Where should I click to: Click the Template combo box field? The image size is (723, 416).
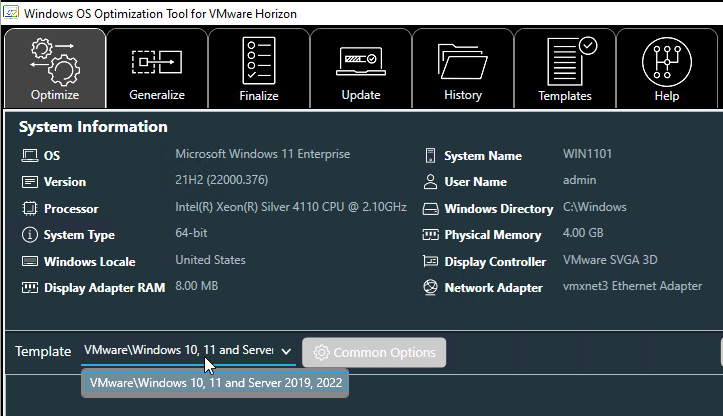(189, 351)
